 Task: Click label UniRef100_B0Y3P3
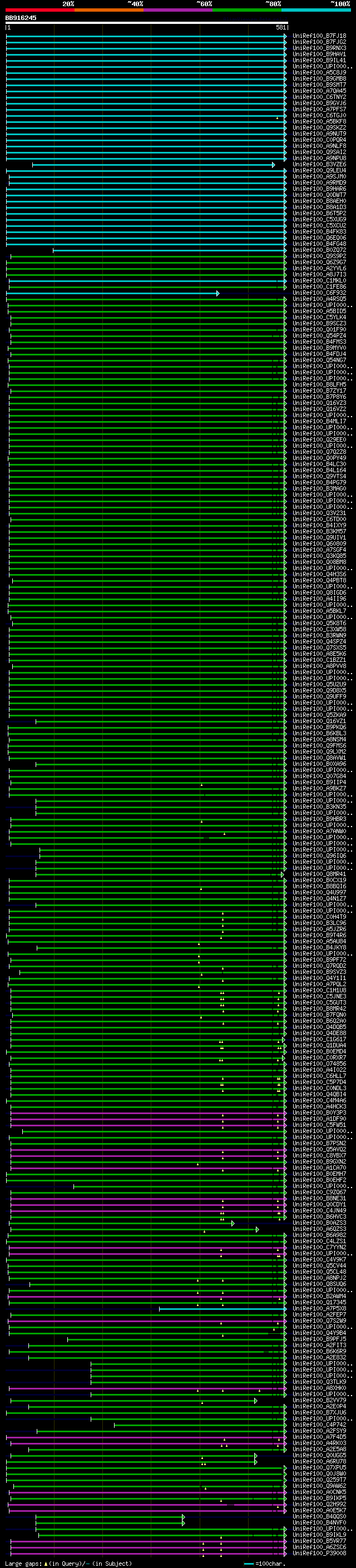319,1112
